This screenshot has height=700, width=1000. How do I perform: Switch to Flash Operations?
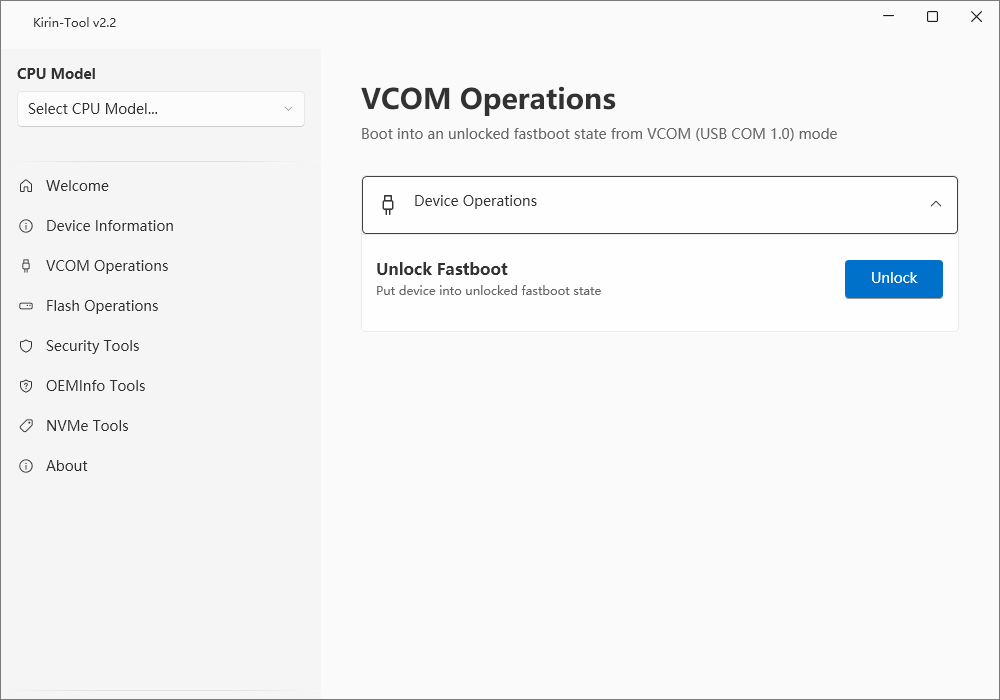coord(101,305)
